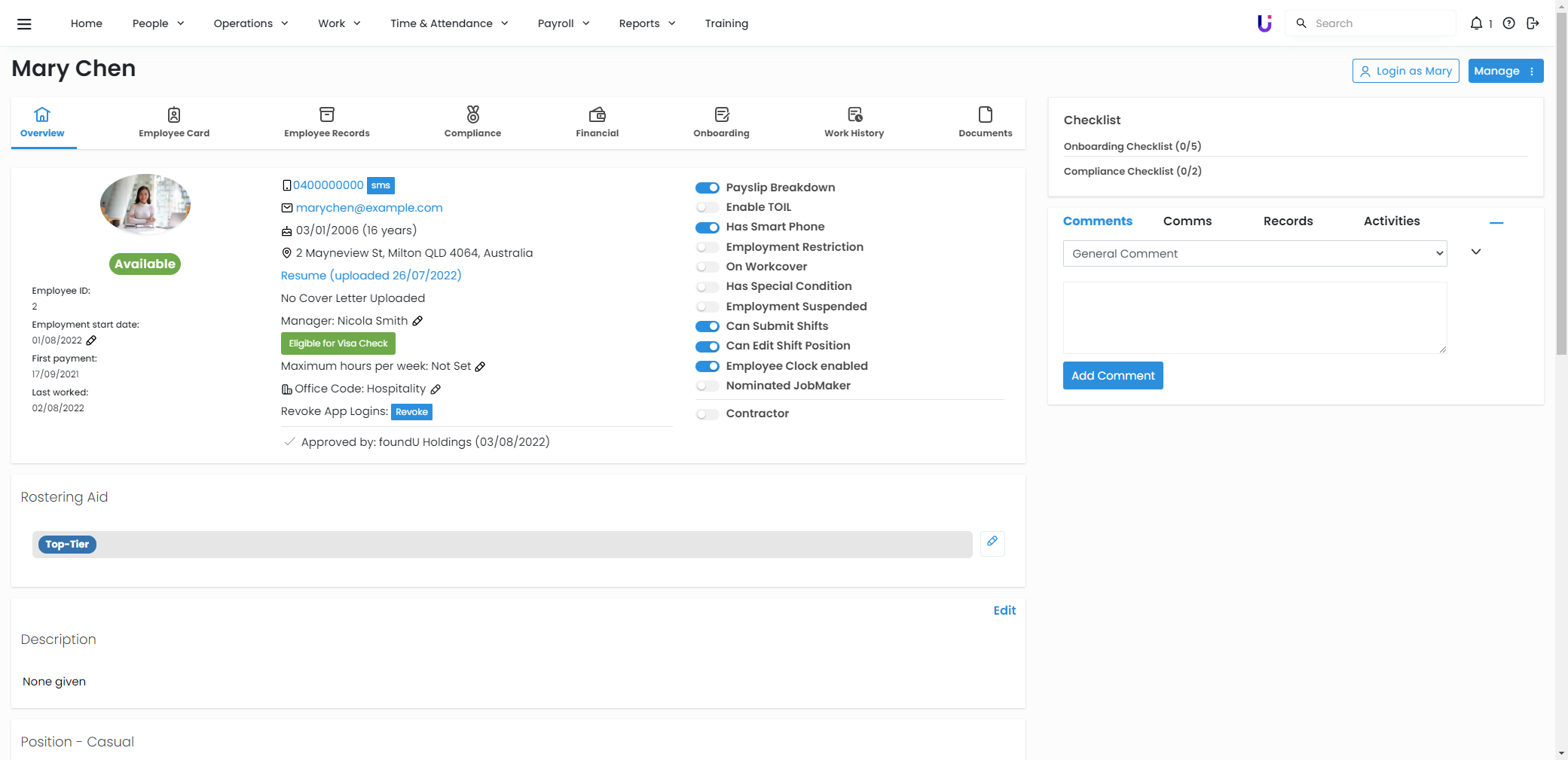Open the Work History tab
Viewport: 1568px width, 760px height.
[854, 122]
